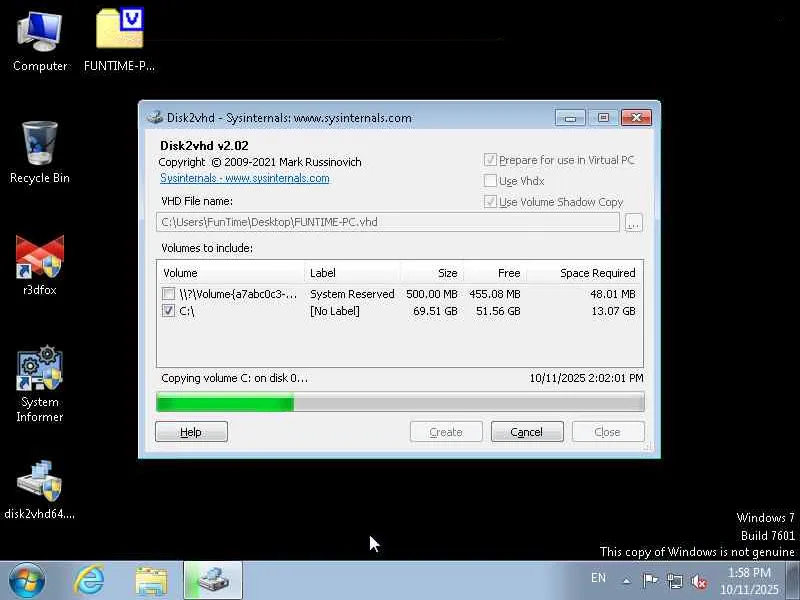Sort by the Free column header

click(495, 273)
